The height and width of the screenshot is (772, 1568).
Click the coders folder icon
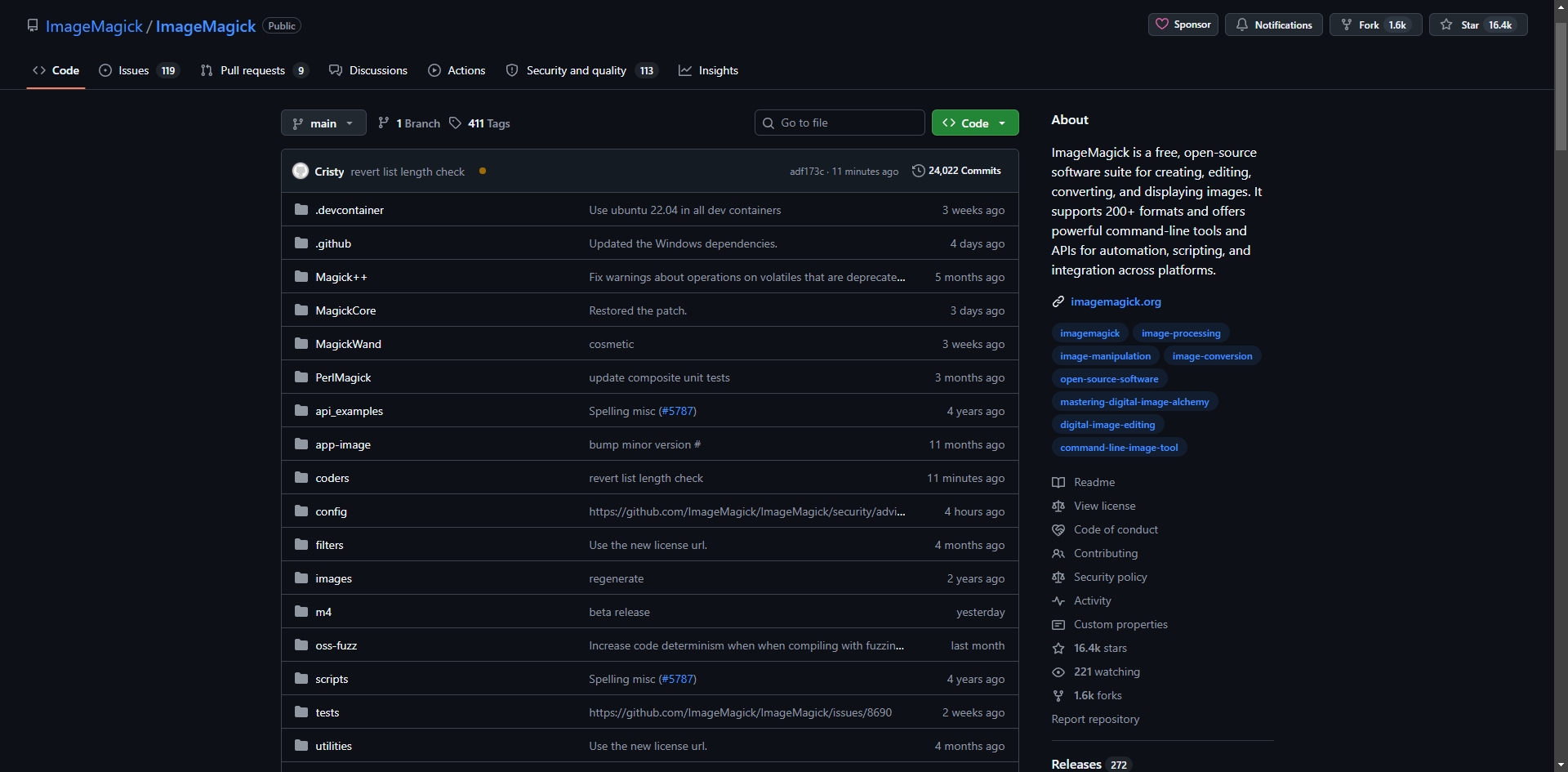point(301,478)
